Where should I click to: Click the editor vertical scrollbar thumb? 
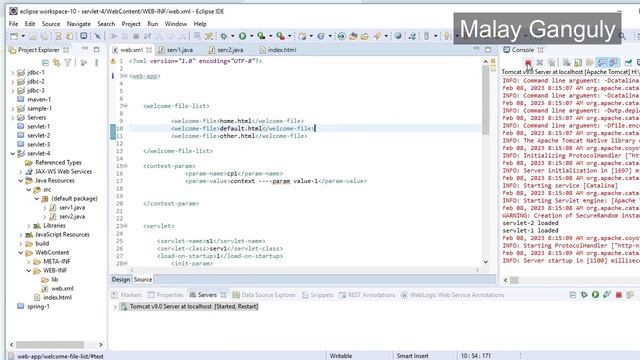tap(485, 100)
